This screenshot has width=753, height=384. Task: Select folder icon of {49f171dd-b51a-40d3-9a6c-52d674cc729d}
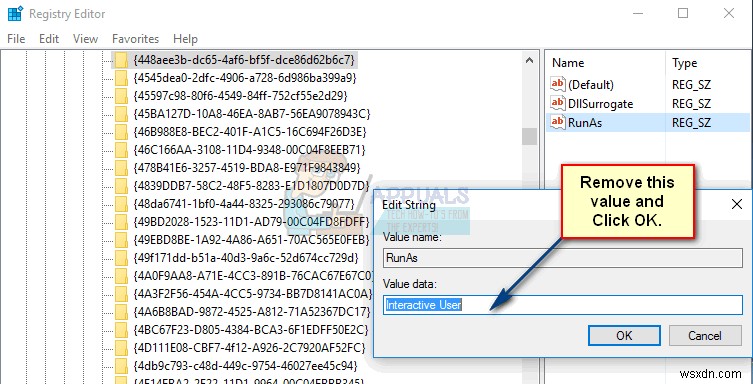121,257
